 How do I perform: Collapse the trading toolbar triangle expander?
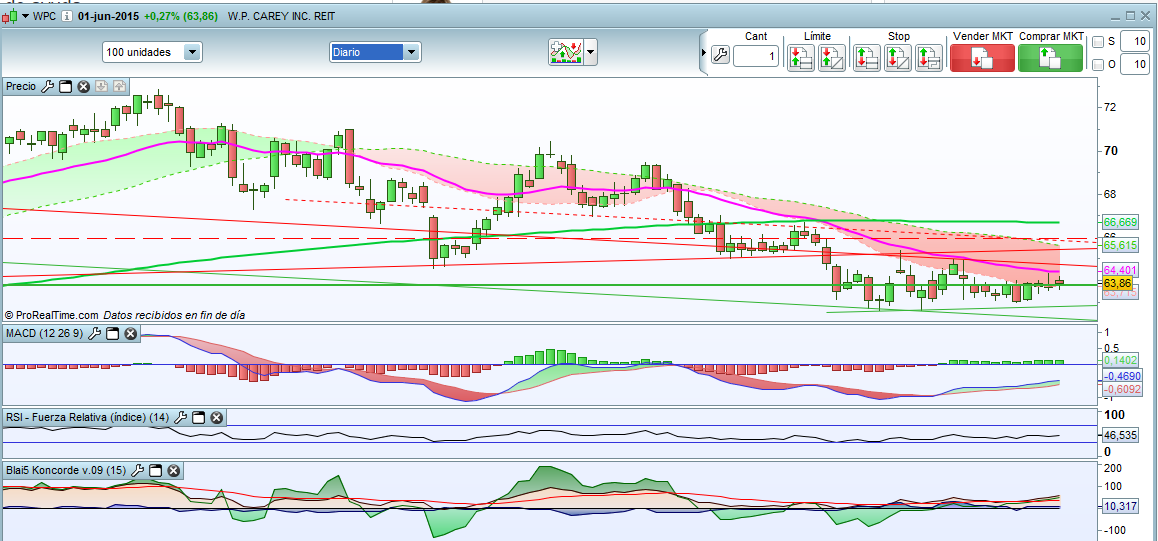(704, 54)
